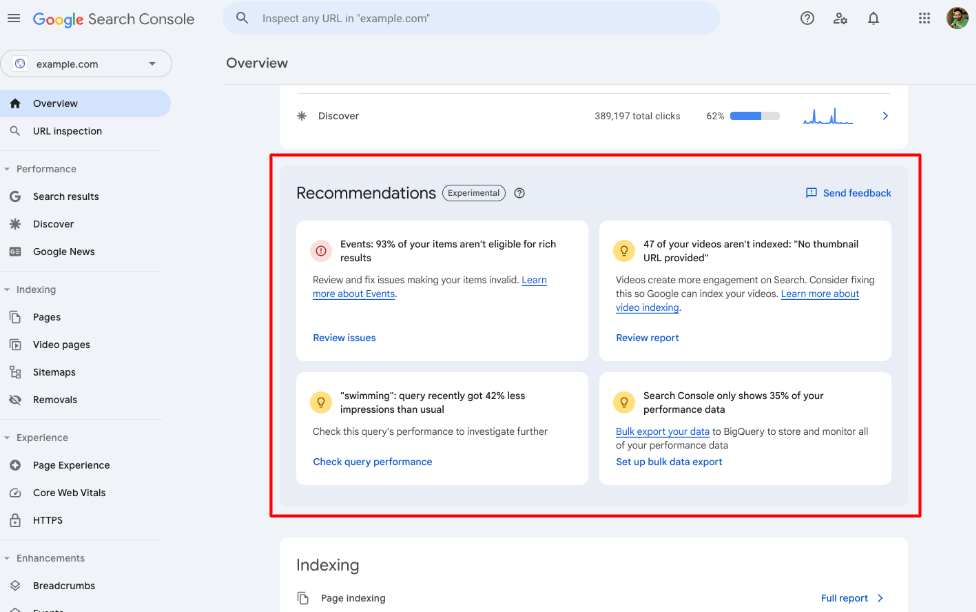Open the hamburger main menu
The width and height of the screenshot is (976, 612).
(x=14, y=19)
